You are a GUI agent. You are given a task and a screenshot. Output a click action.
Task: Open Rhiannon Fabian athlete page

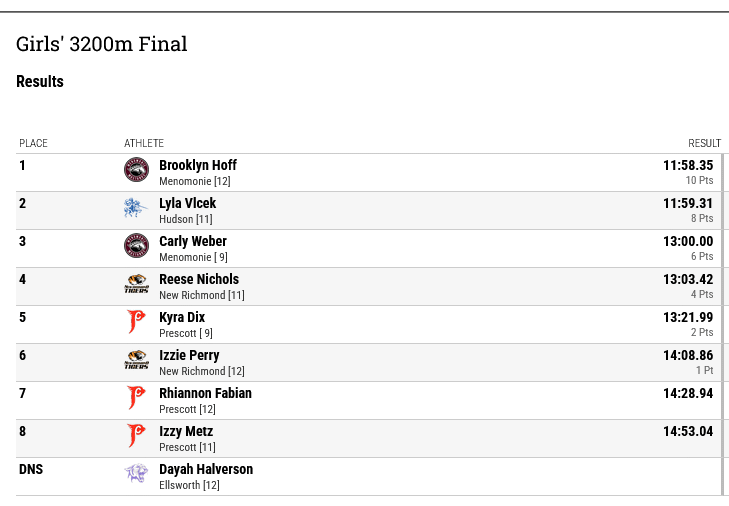pyautogui.click(x=205, y=393)
